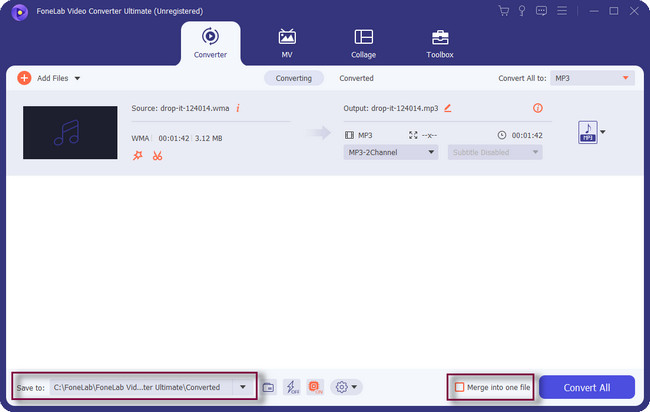Open the shopping cart purchase icon
The height and width of the screenshot is (412, 650).
(503, 11)
